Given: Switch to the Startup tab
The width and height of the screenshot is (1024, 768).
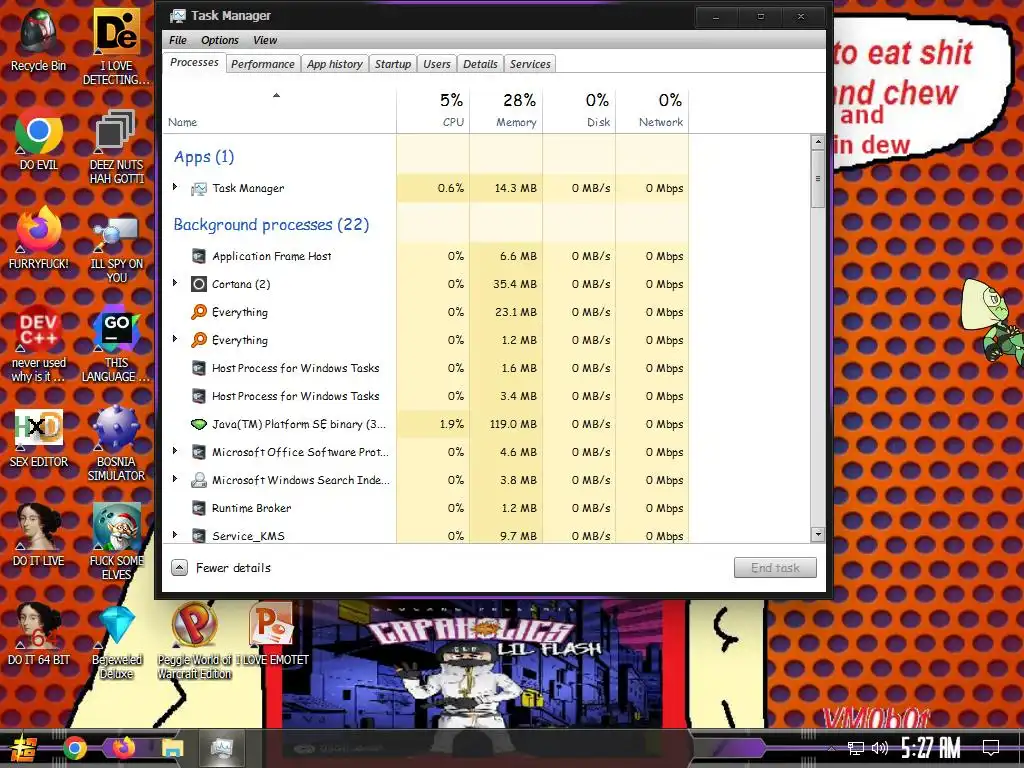Looking at the screenshot, I should coord(392,64).
